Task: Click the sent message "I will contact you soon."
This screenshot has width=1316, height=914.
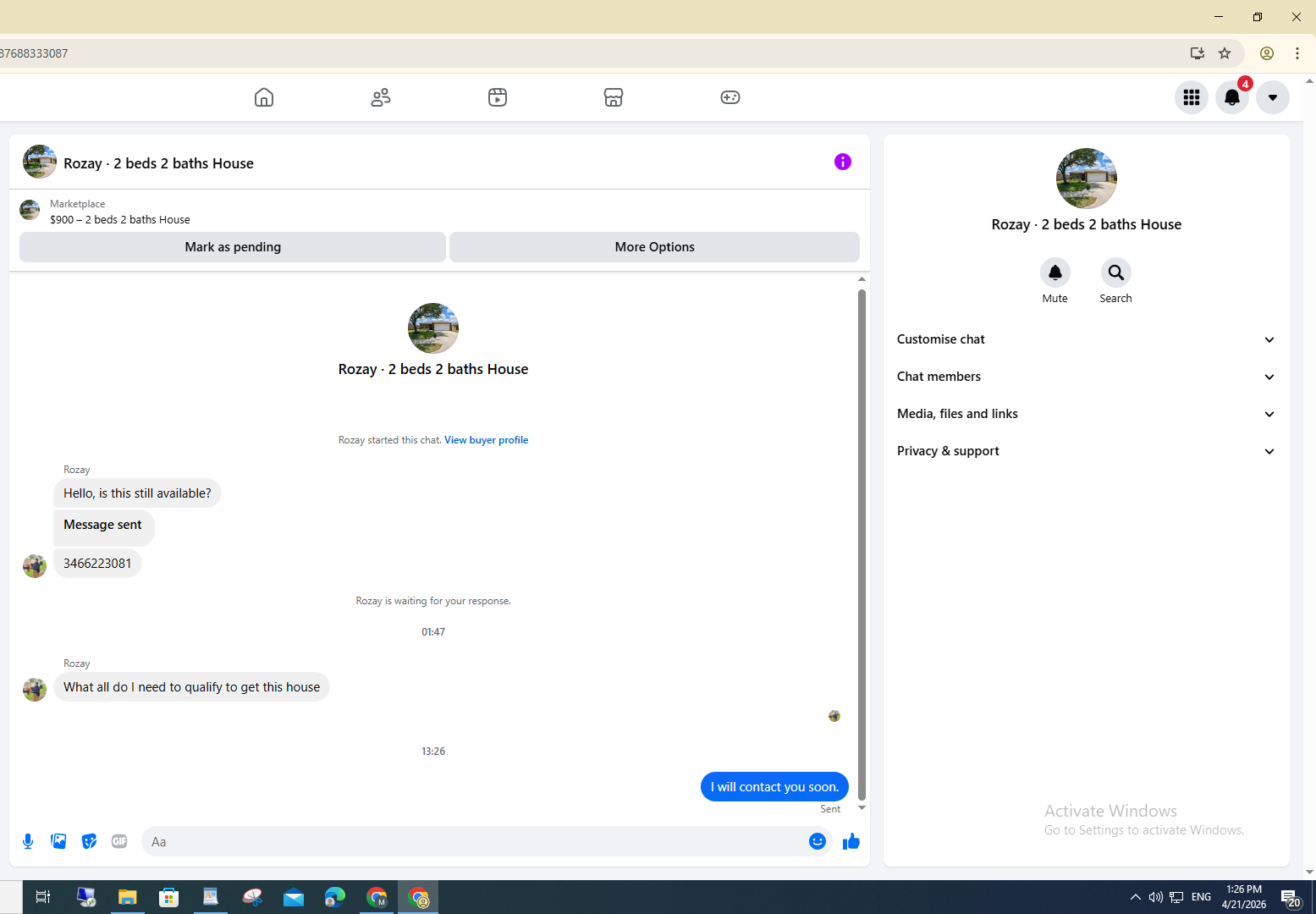Action: (774, 787)
